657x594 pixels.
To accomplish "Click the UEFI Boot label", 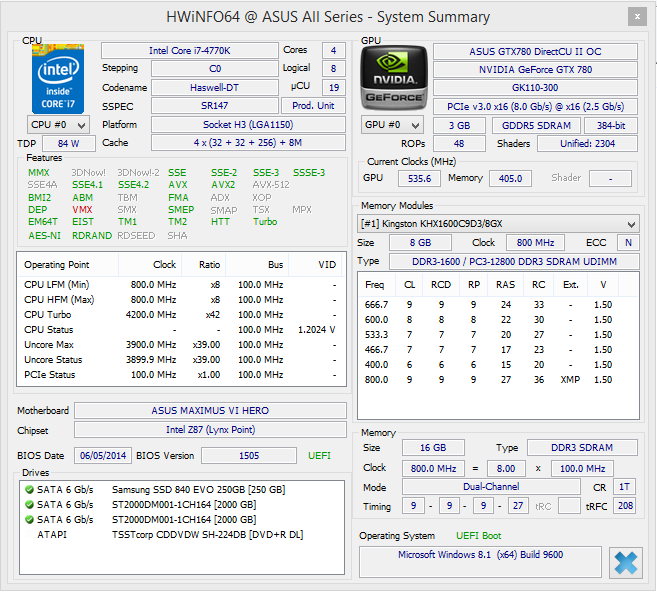I will pyautogui.click(x=479, y=536).
